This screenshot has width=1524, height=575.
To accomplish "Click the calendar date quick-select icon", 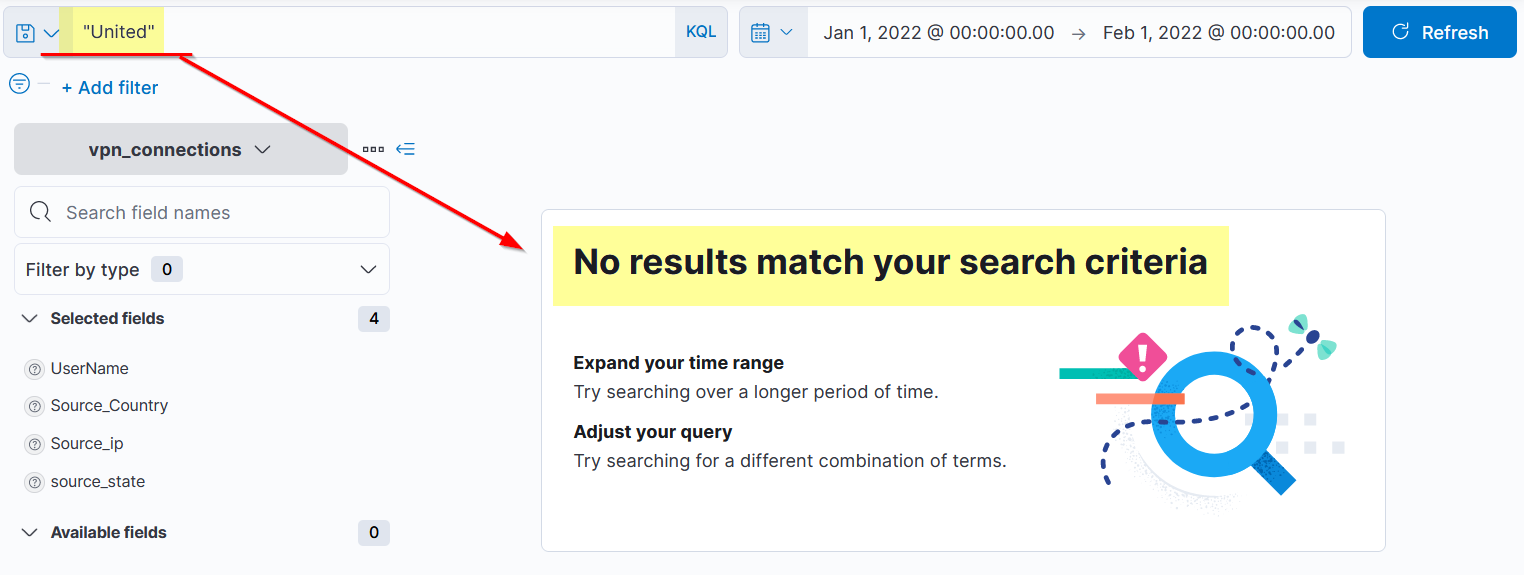I will (x=772, y=33).
